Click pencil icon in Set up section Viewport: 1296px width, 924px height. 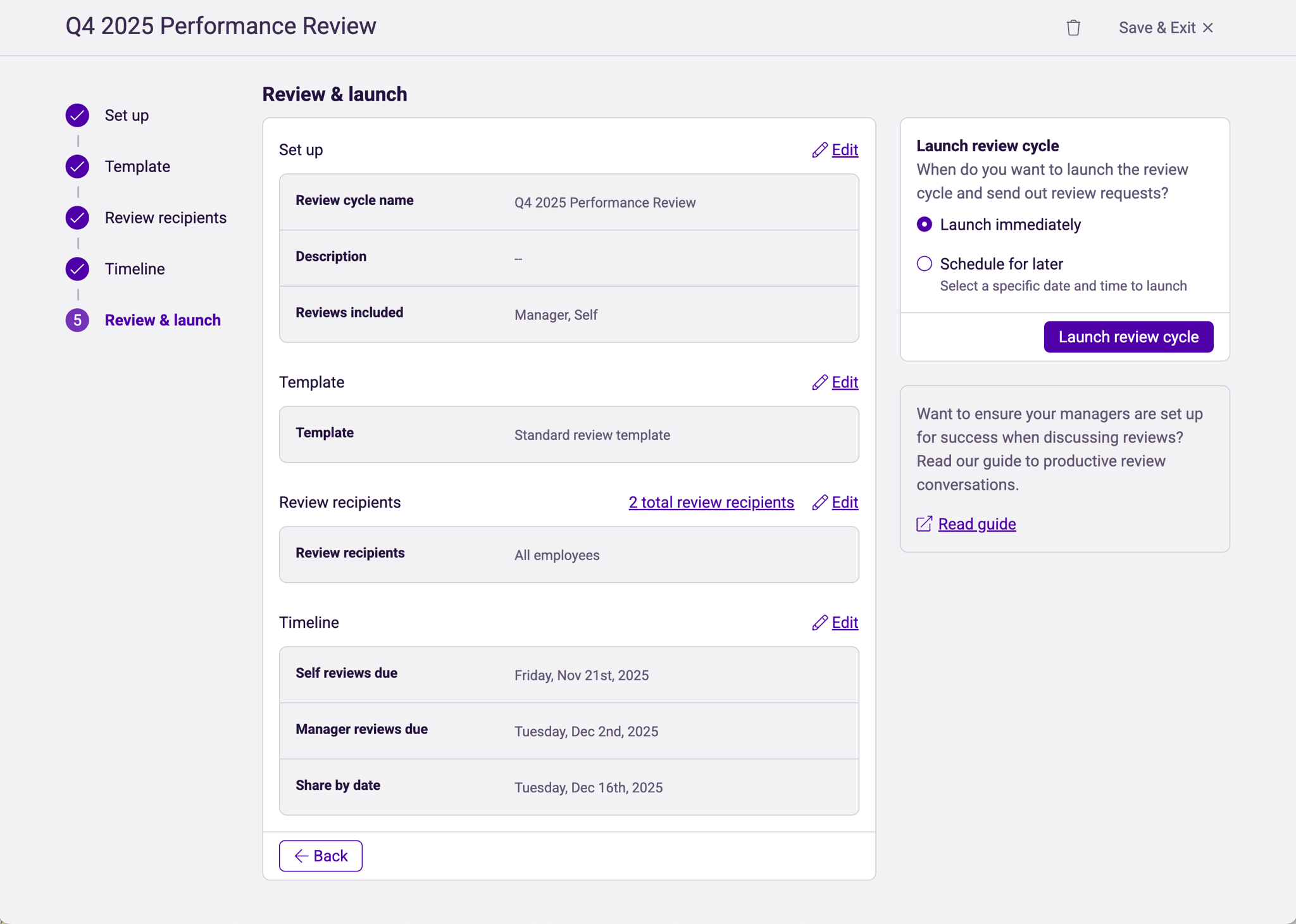point(819,150)
